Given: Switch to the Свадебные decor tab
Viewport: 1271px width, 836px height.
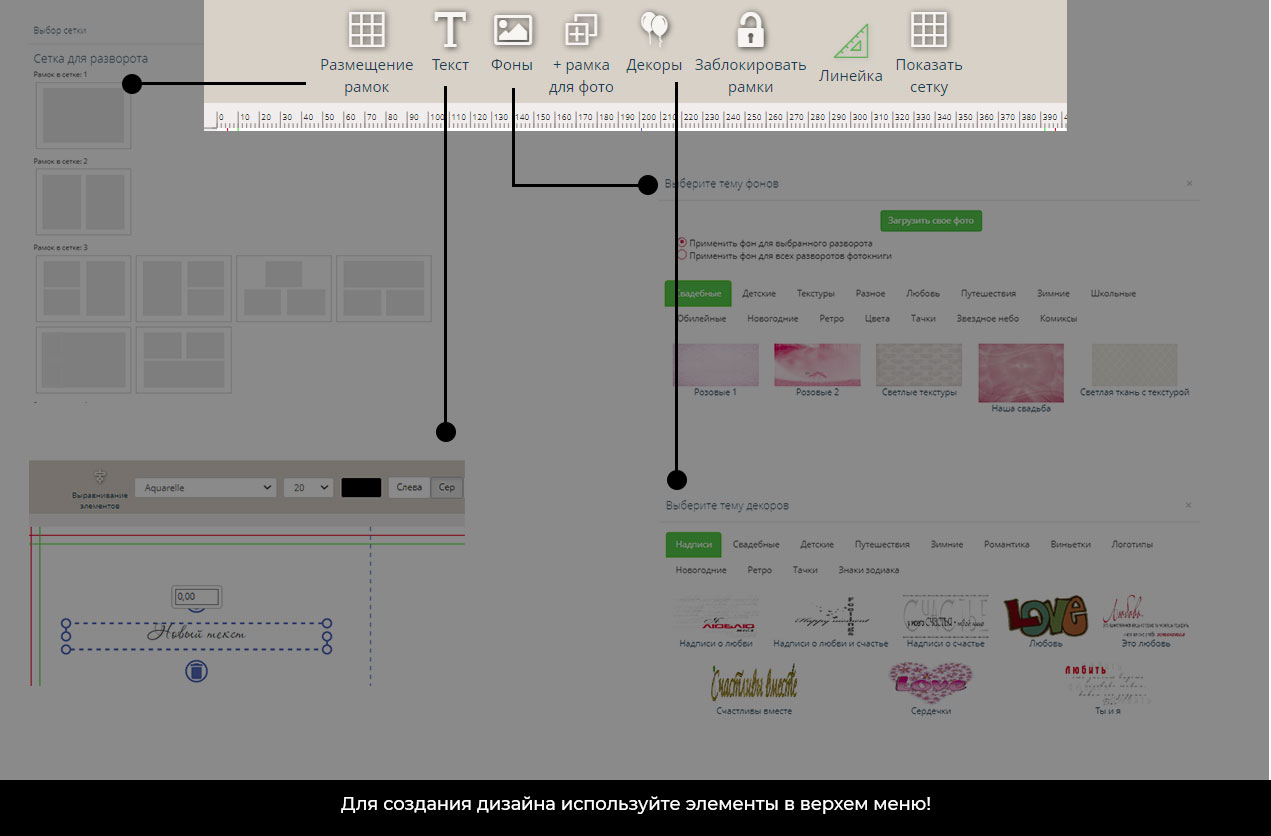Looking at the screenshot, I should click(755, 545).
